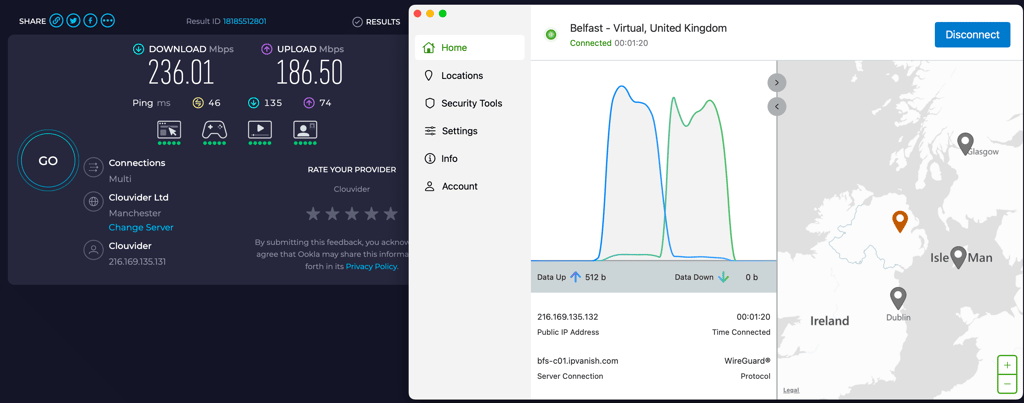Rate provider with the third star

point(352,214)
